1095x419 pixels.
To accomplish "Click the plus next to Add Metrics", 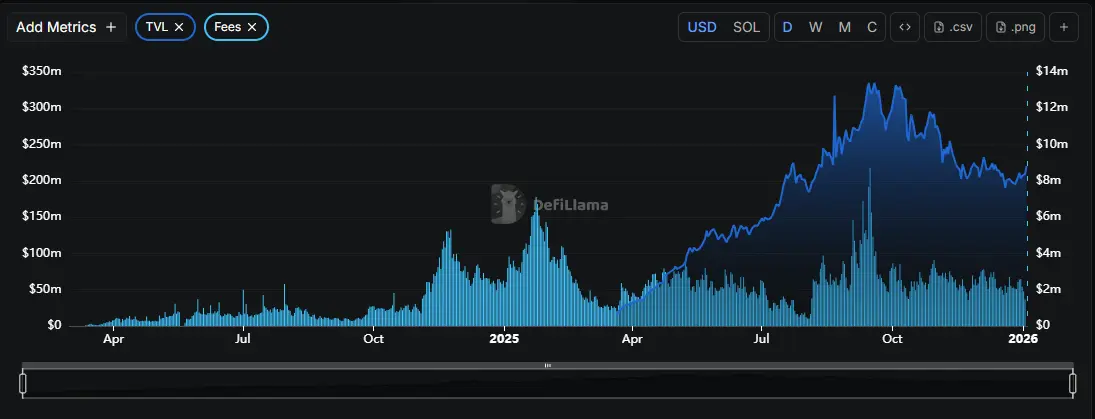I will (x=110, y=27).
